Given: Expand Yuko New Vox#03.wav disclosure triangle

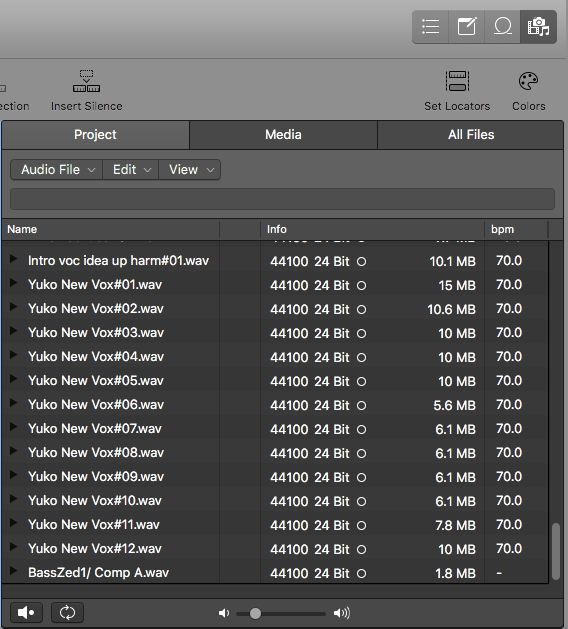Looking at the screenshot, I should 13,331.
